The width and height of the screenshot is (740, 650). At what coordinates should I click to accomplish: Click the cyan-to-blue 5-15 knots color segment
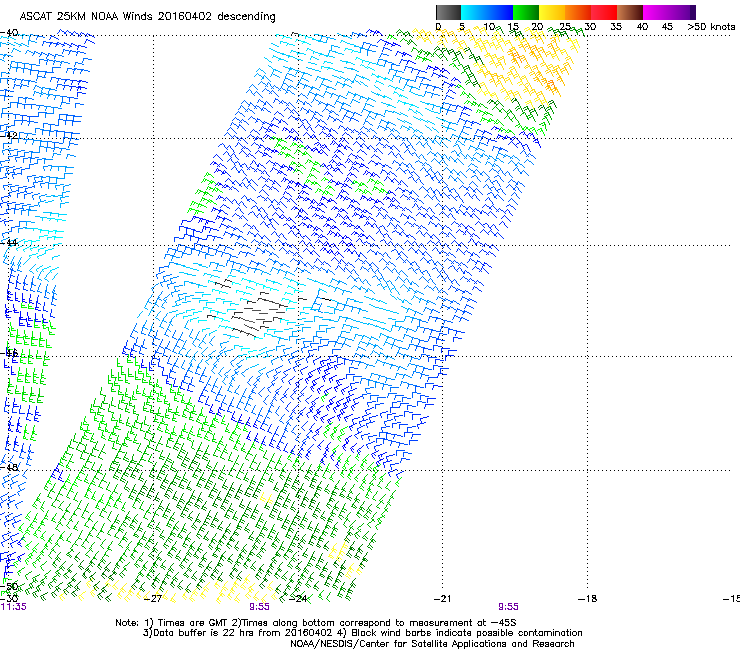point(487,12)
